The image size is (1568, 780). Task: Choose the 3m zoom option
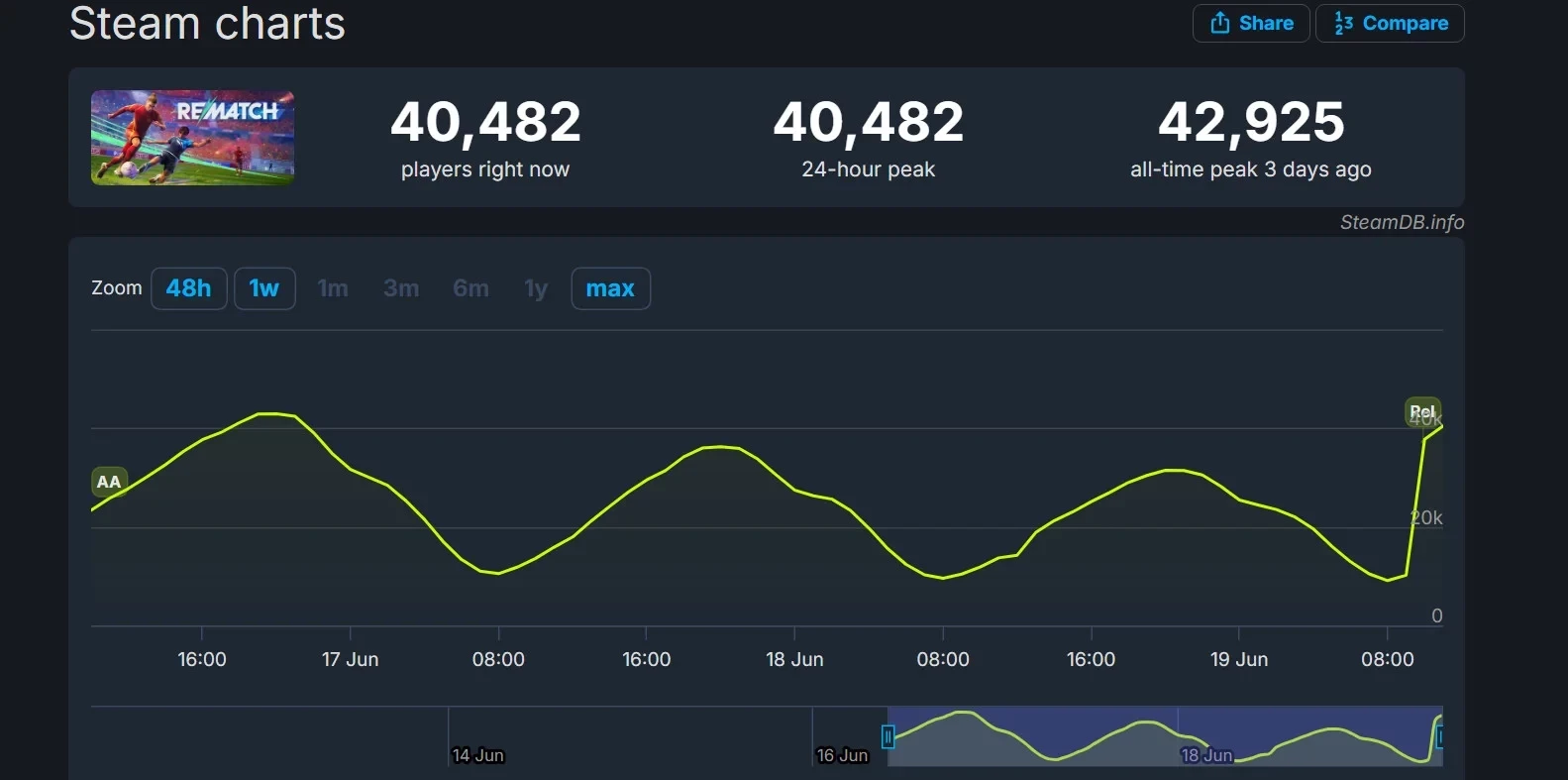tap(401, 288)
